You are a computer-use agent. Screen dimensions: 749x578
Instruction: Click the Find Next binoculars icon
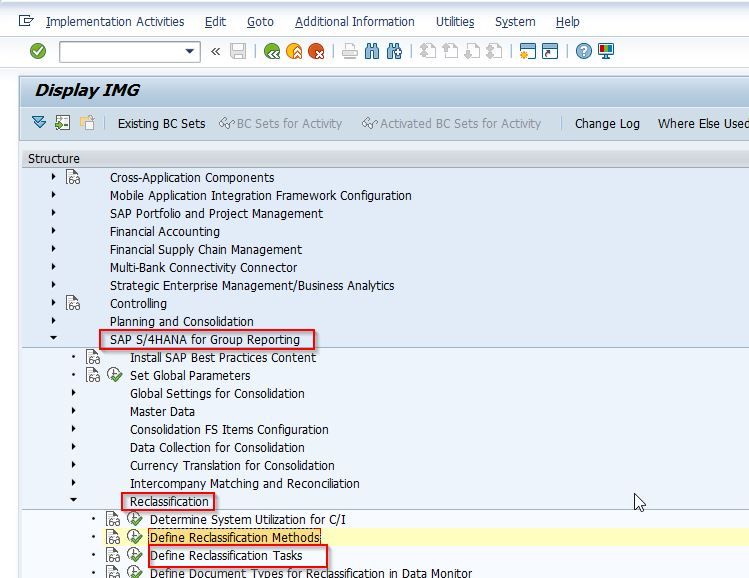(x=394, y=51)
